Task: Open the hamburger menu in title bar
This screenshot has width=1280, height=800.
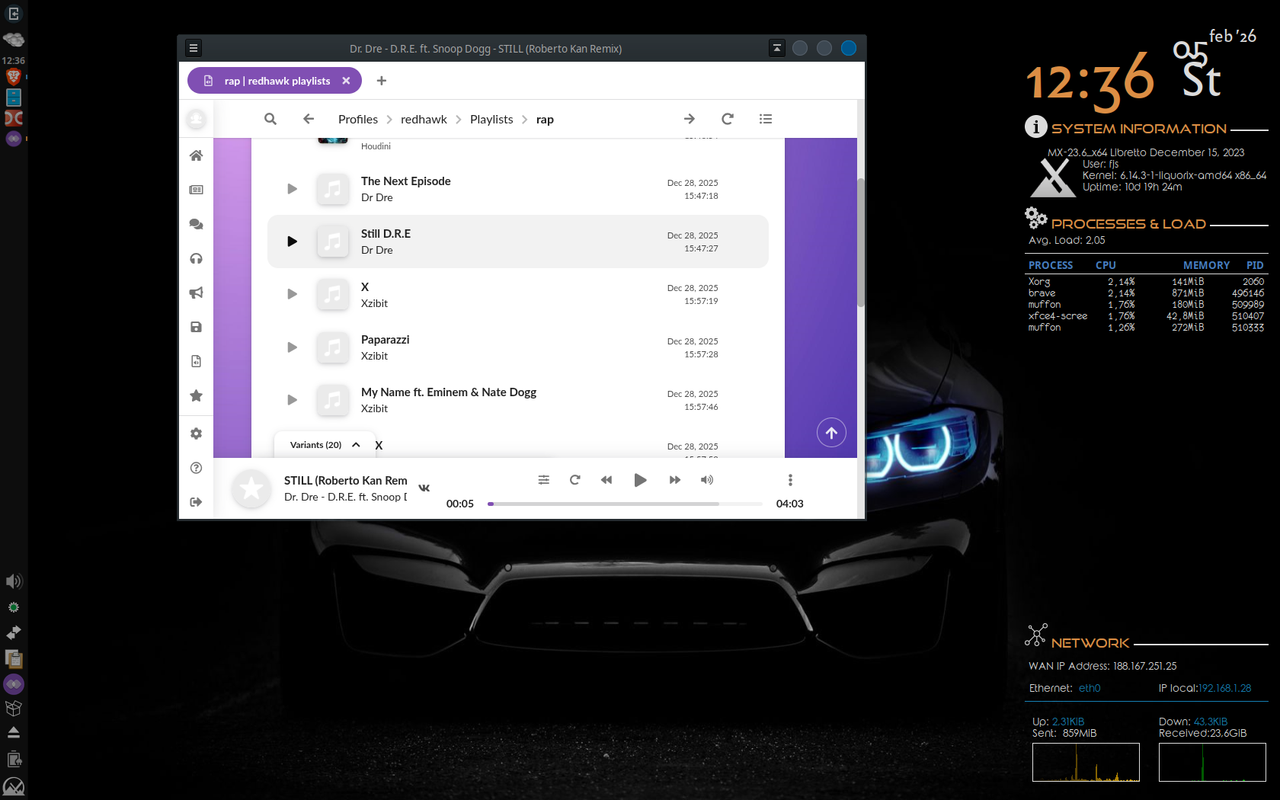Action: coord(194,48)
